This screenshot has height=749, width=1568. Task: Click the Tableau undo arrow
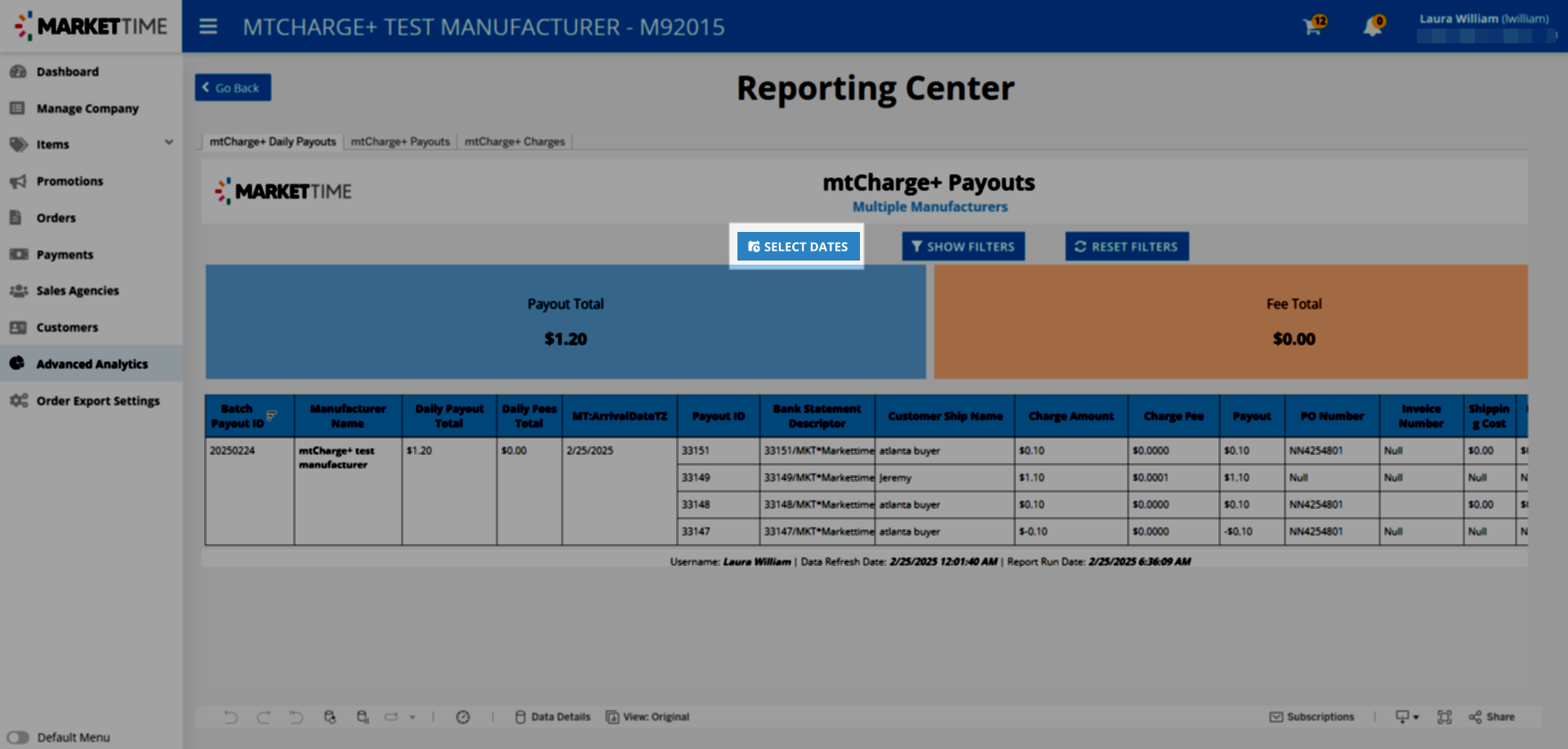pos(231,717)
